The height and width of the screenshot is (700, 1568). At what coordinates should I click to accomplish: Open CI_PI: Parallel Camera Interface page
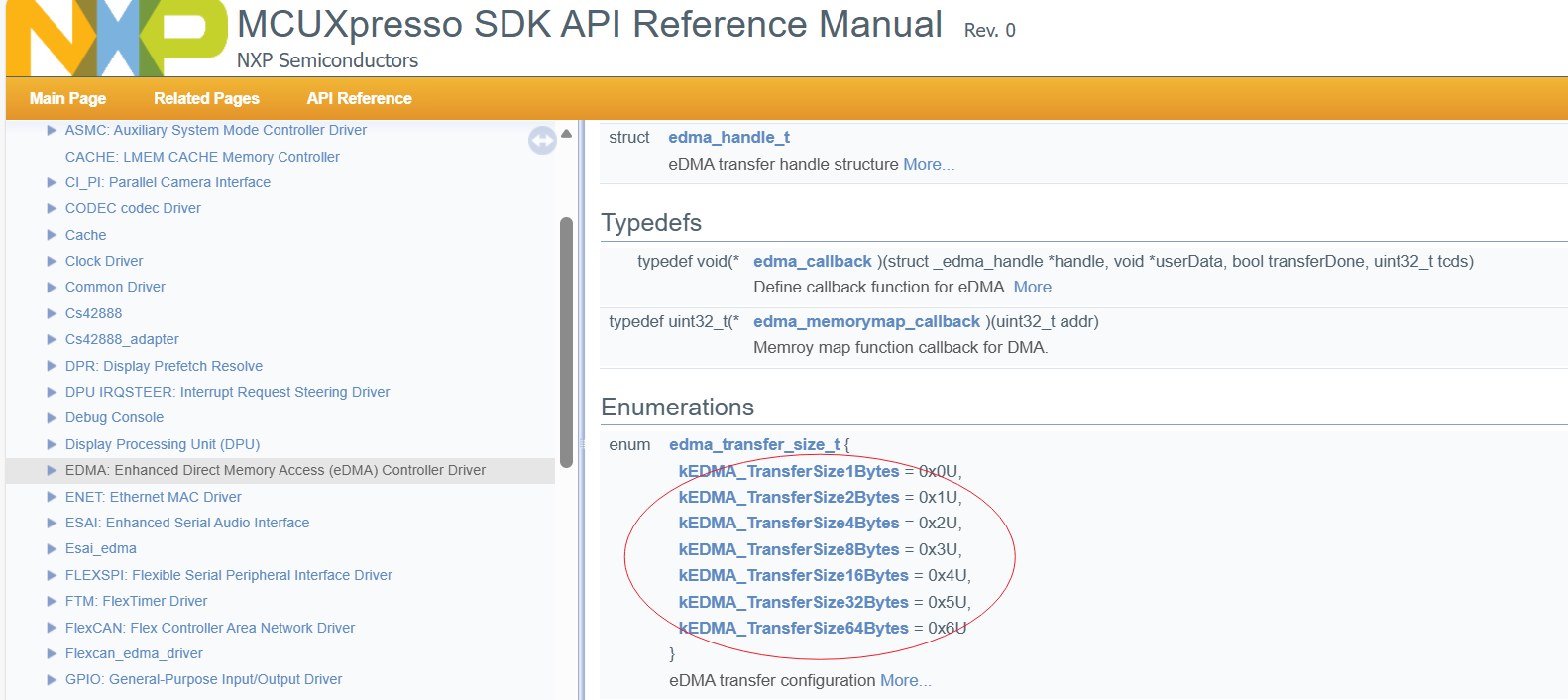(168, 182)
